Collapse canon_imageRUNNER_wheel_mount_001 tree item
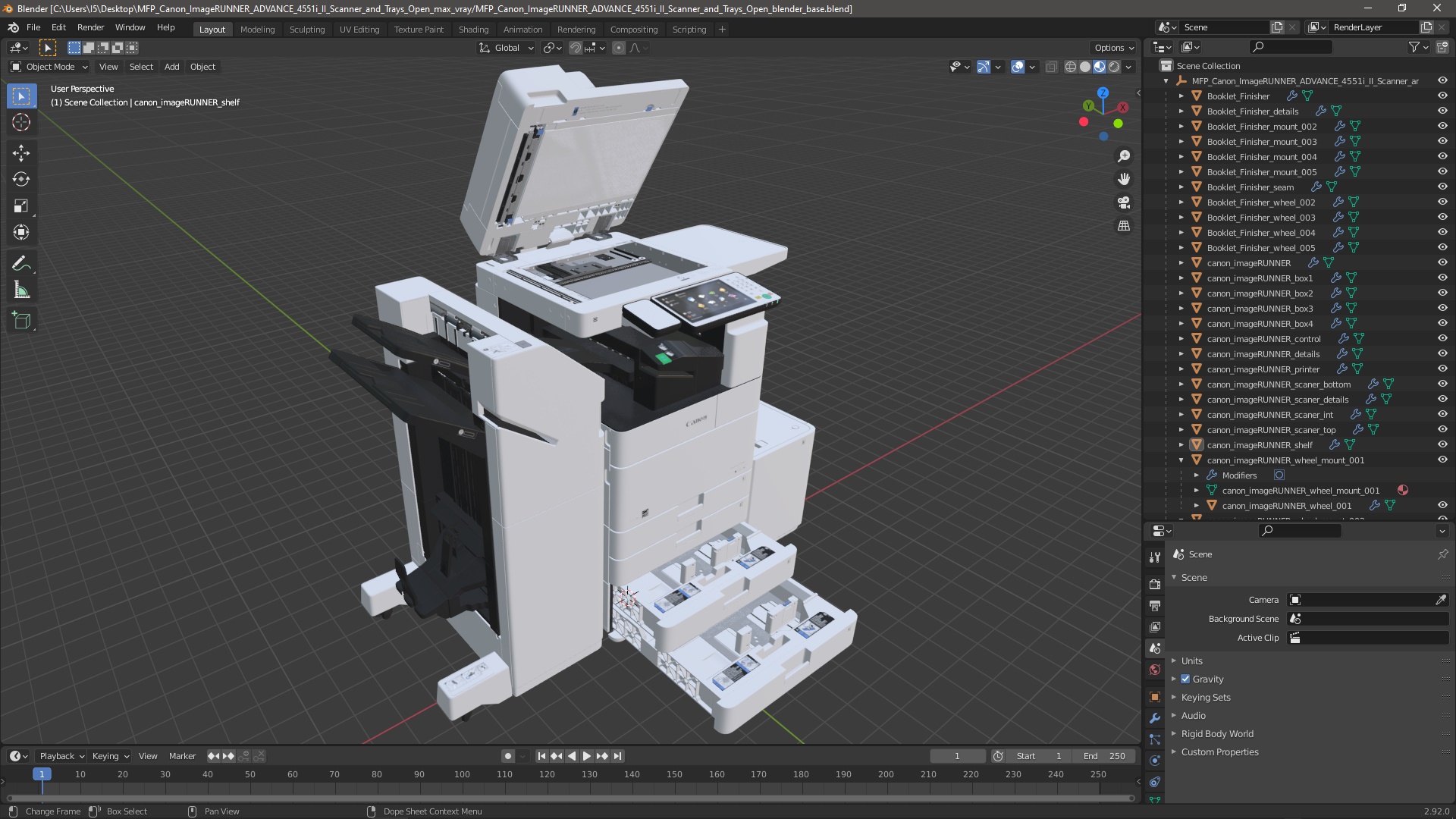Viewport: 1456px width, 819px height. click(x=1181, y=460)
